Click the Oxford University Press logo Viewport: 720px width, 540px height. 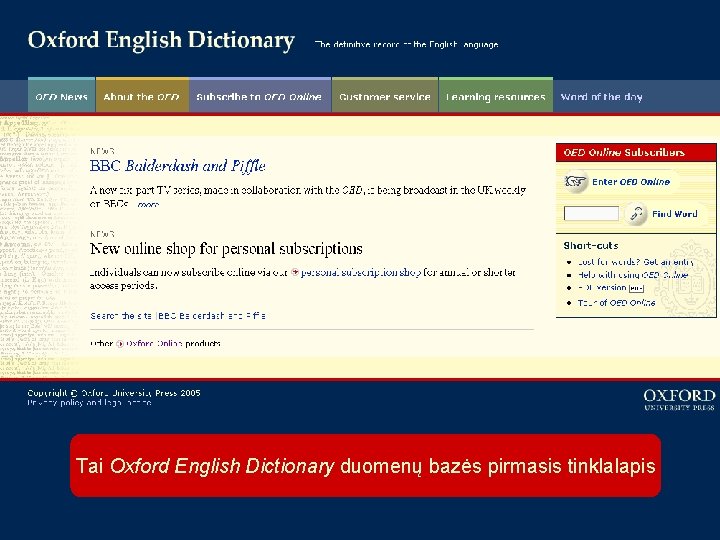(x=679, y=399)
